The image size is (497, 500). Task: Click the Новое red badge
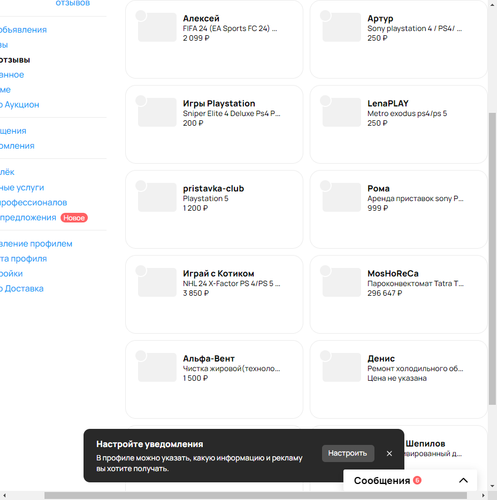pyautogui.click(x=74, y=218)
